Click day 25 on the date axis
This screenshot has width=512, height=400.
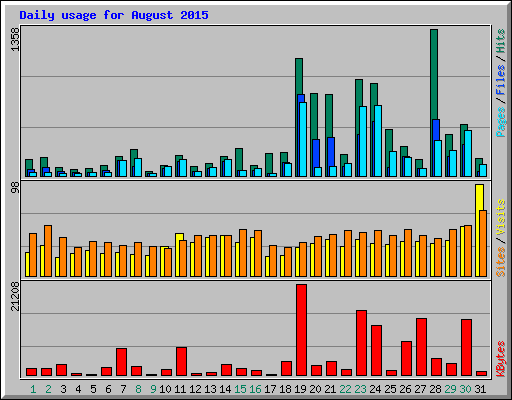(390, 389)
